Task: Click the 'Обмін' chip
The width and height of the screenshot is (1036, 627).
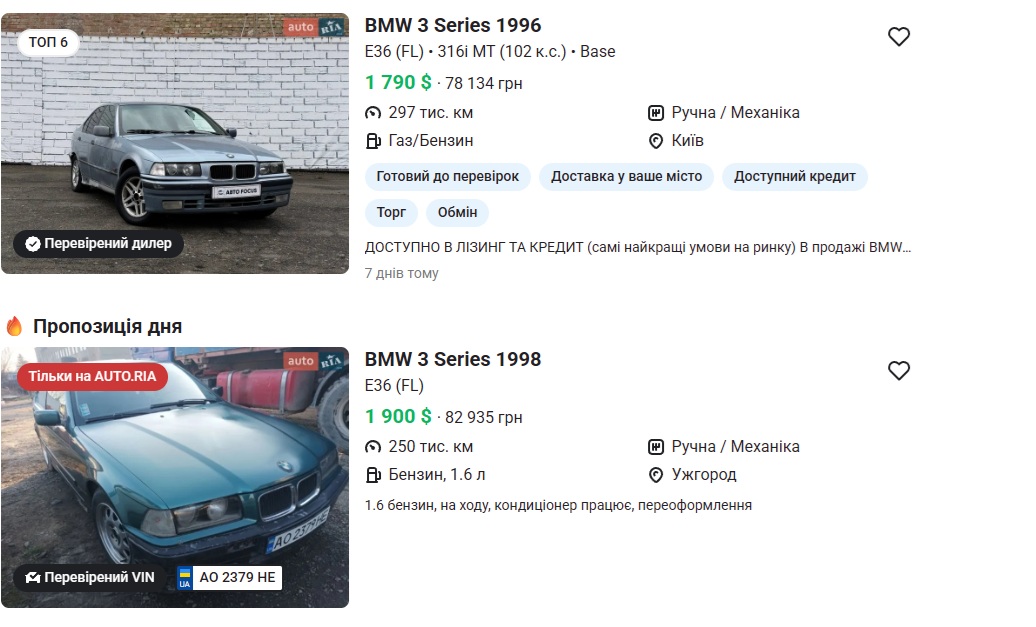Action: (x=457, y=213)
